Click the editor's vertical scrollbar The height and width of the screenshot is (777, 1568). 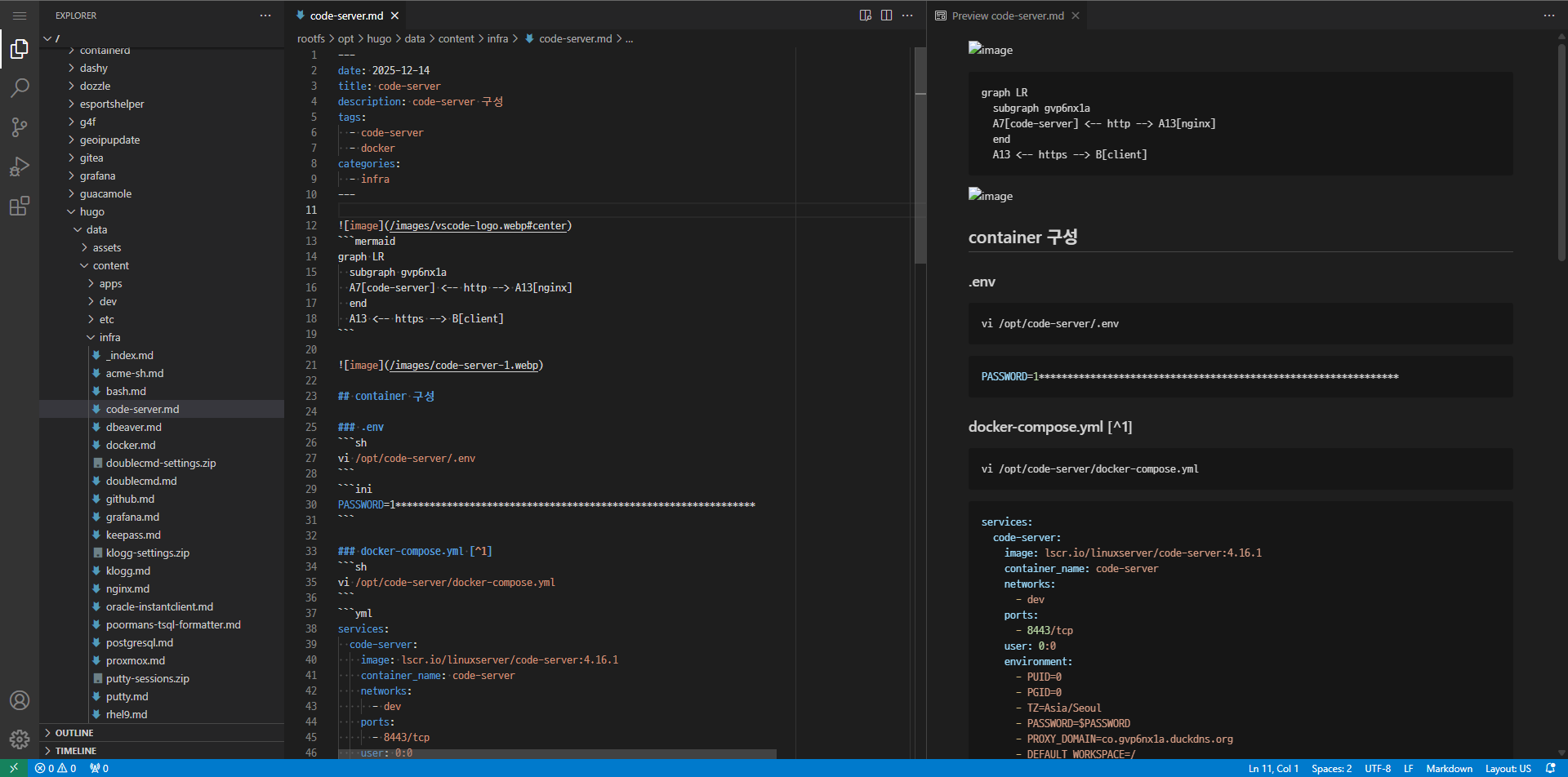click(920, 155)
